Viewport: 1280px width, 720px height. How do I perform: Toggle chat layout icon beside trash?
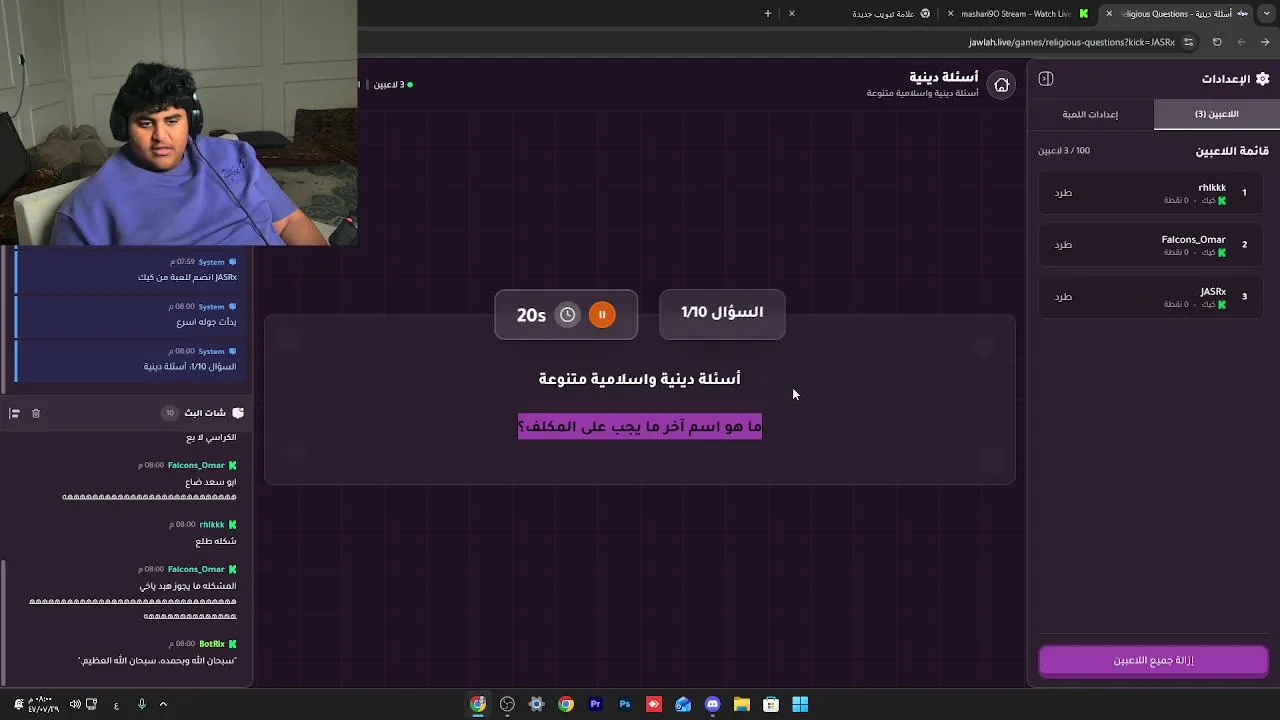coord(14,413)
